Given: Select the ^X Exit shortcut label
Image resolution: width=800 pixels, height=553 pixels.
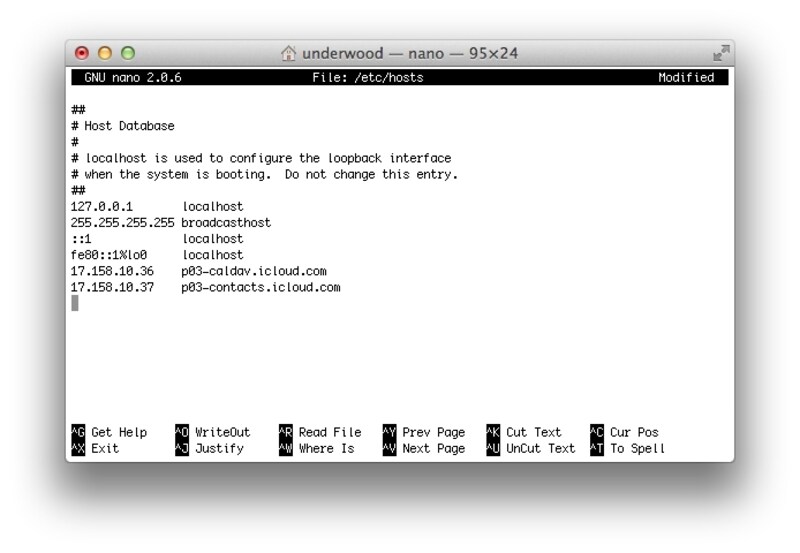Looking at the screenshot, I should pyautogui.click(x=96, y=449).
